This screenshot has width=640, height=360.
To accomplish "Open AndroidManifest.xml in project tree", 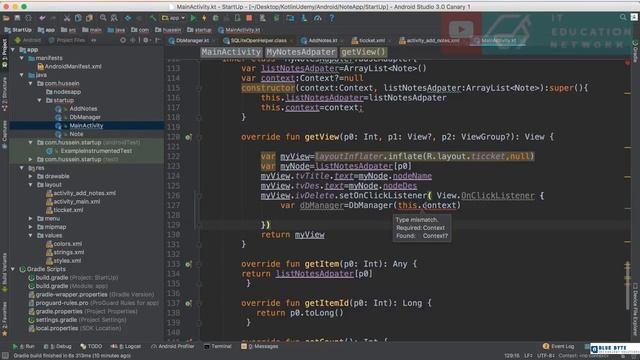I will (69, 67).
